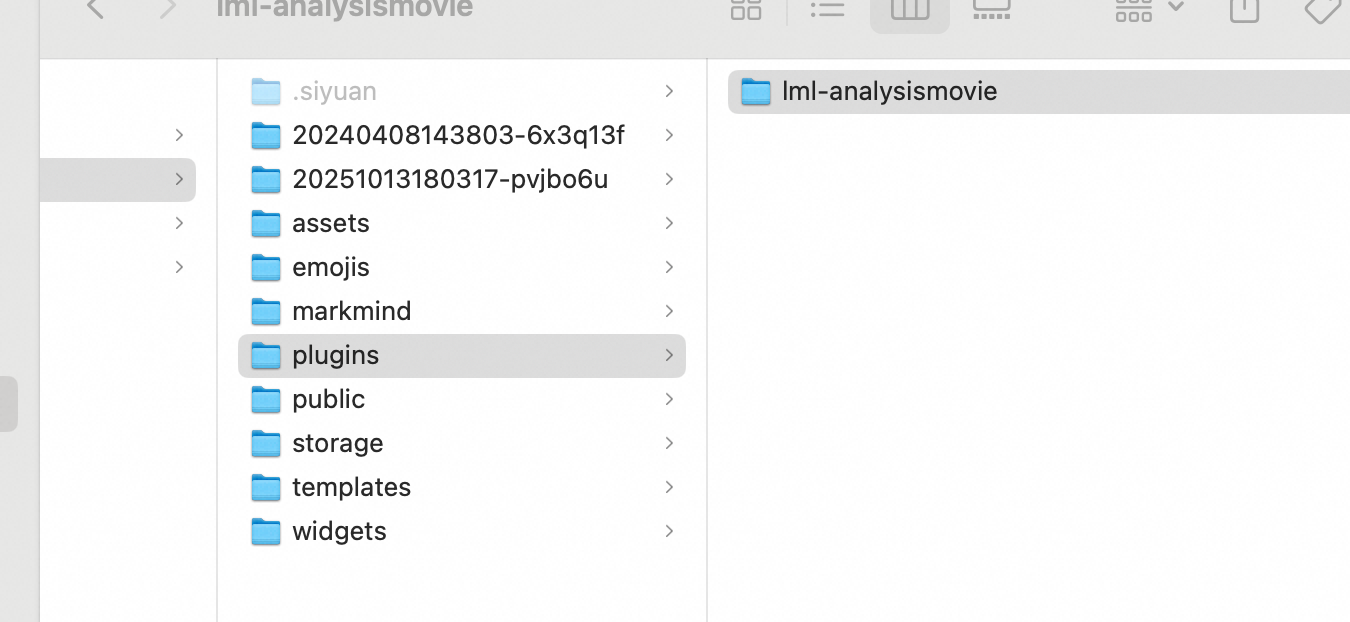Screen dimensions: 1350x622
Task: Click the public folder name
Action: [x=328, y=399]
